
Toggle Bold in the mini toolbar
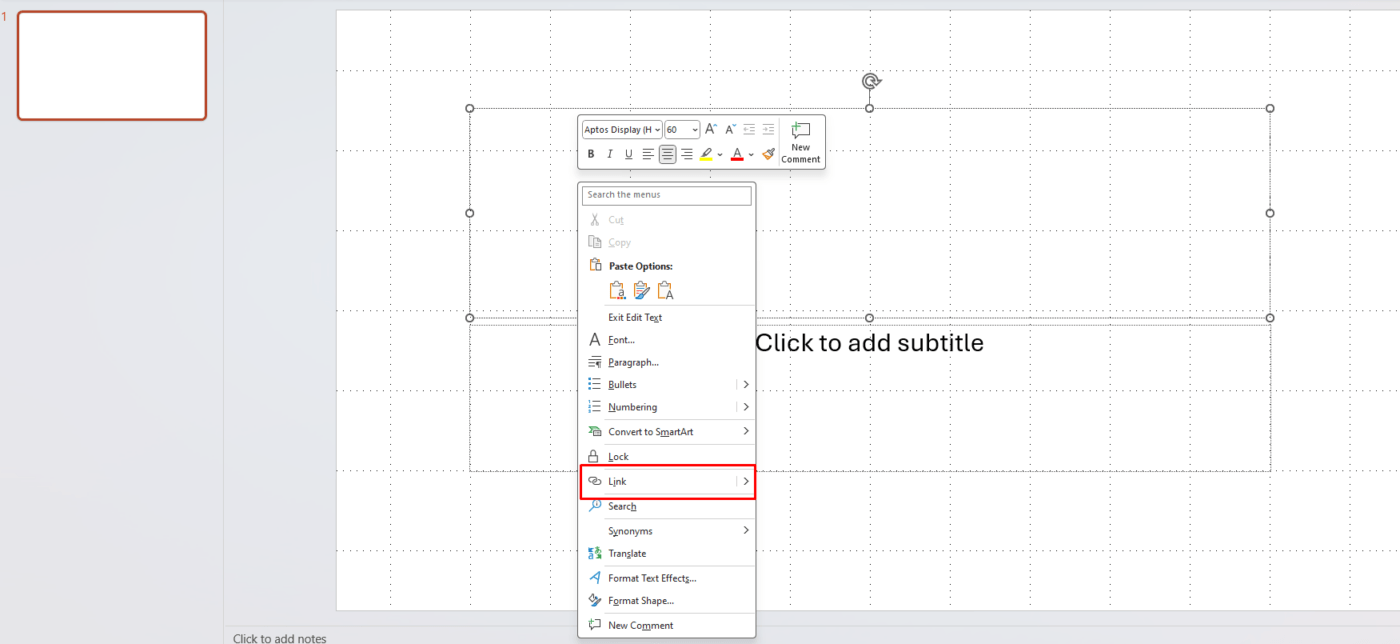591,154
